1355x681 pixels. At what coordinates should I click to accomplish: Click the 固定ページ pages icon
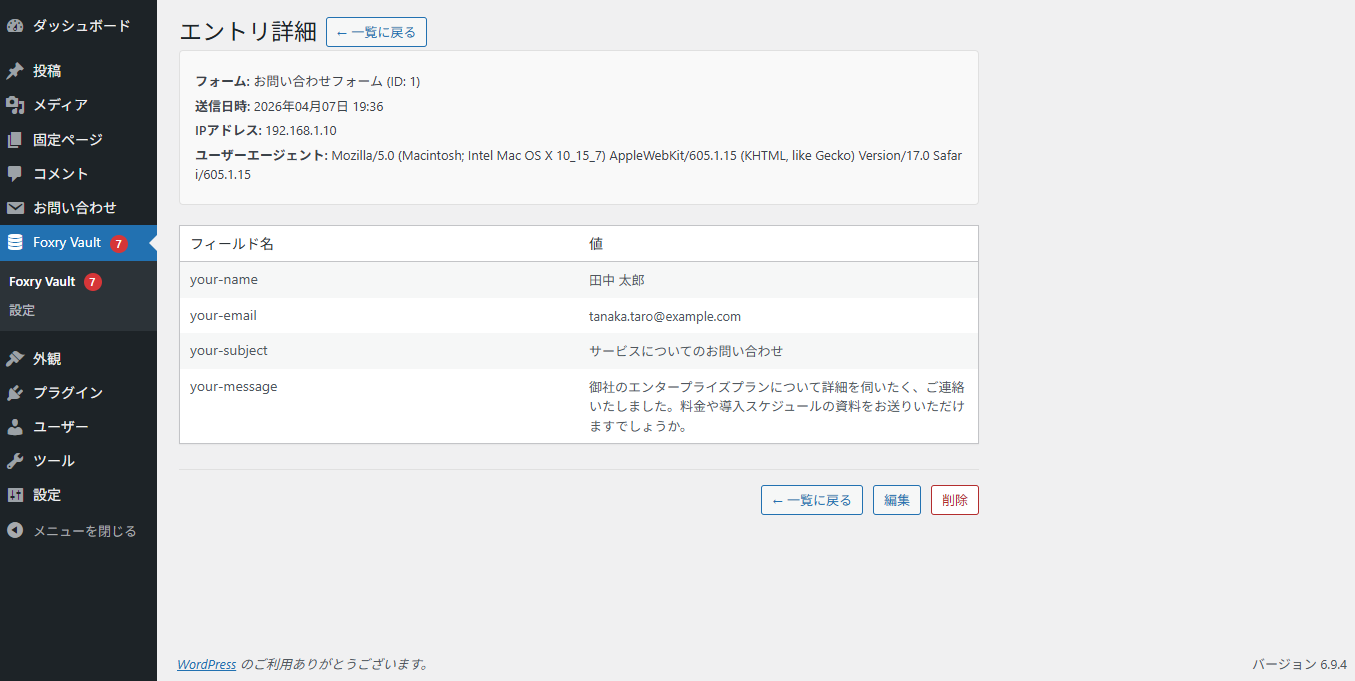[x=15, y=139]
